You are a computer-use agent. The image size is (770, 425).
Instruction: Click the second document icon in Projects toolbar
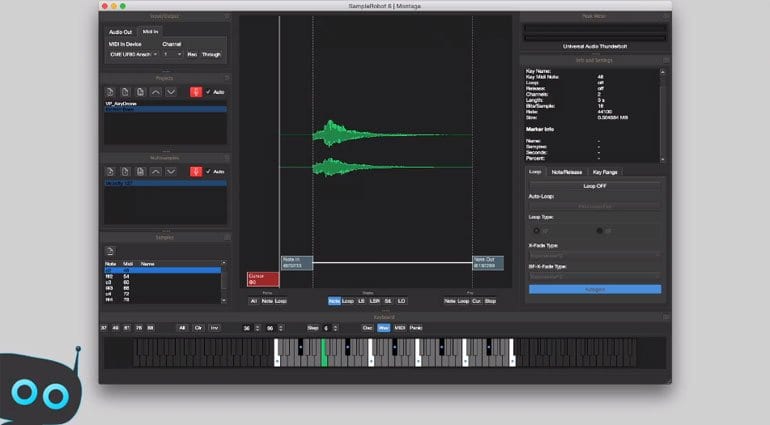[x=125, y=92]
